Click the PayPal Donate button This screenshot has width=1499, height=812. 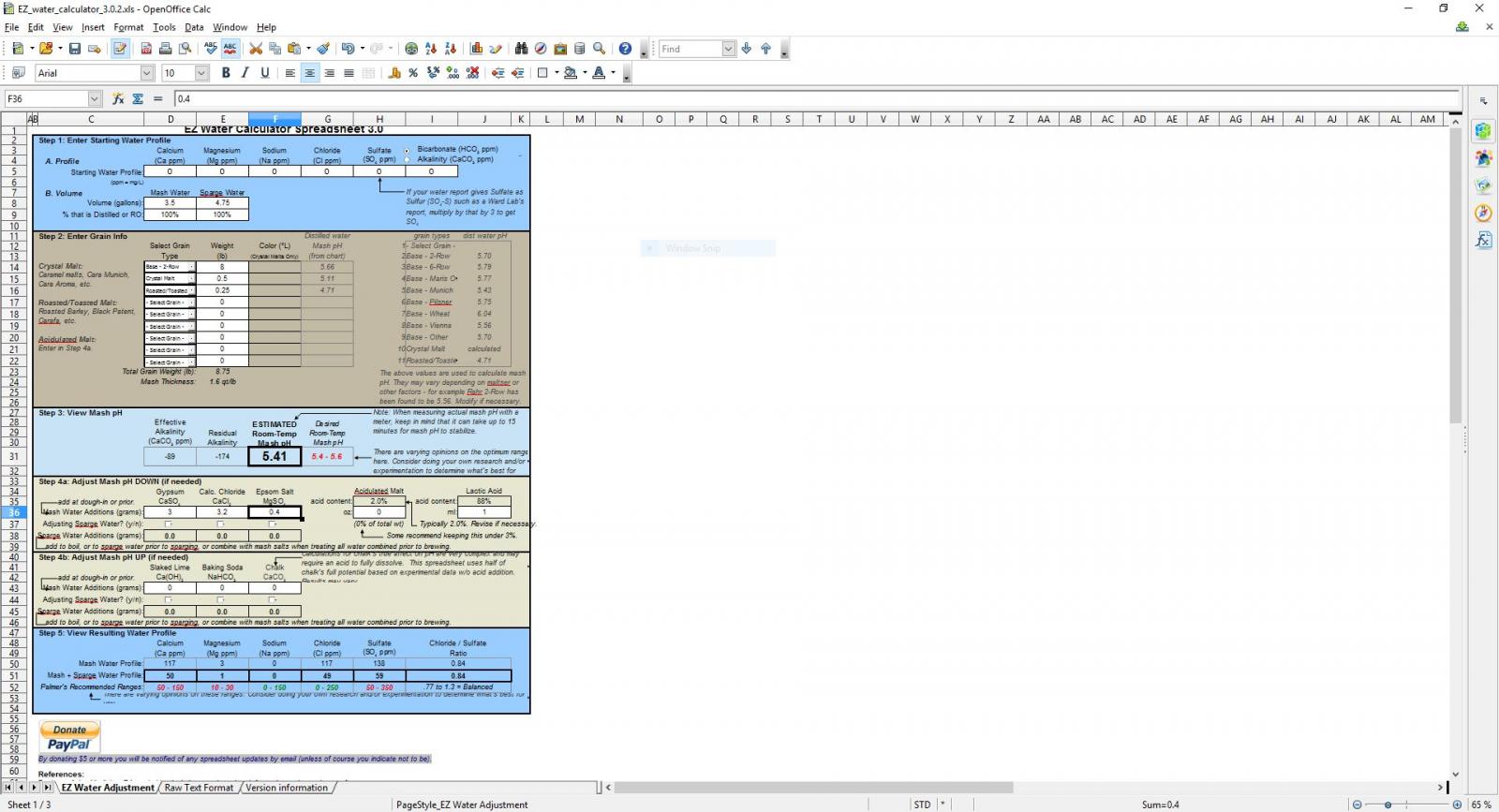(69, 736)
